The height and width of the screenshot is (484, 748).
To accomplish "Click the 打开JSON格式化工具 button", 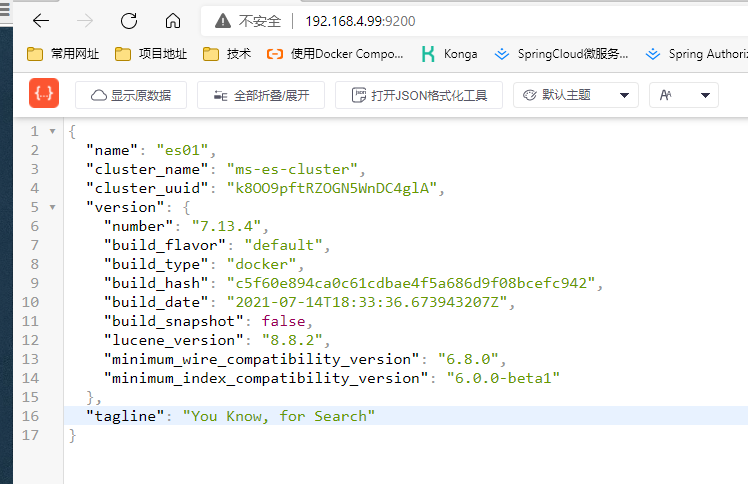I will pyautogui.click(x=419, y=95).
